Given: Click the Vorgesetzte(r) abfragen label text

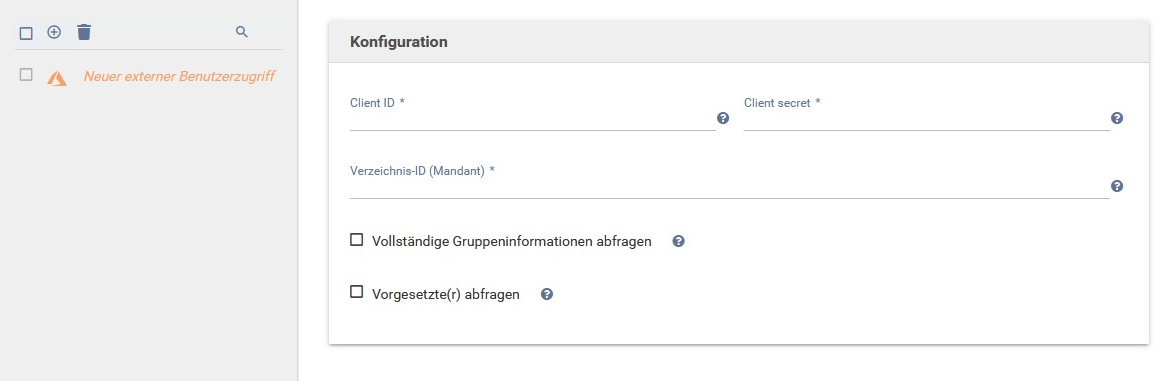Looking at the screenshot, I should point(446,294).
